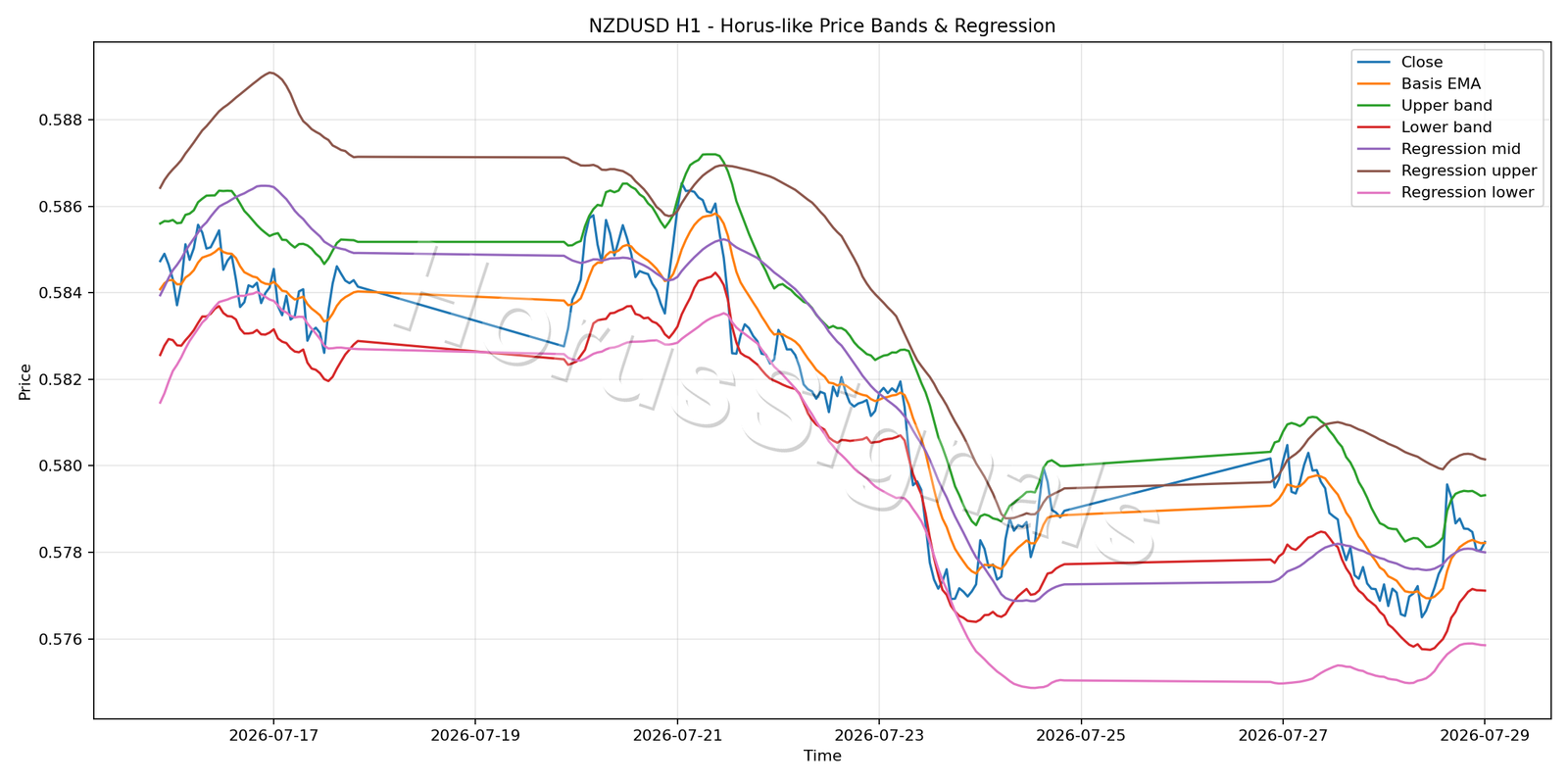Click the purple Regression mid legend swatch
The image size is (1568, 784).
pyautogui.click(x=1374, y=149)
